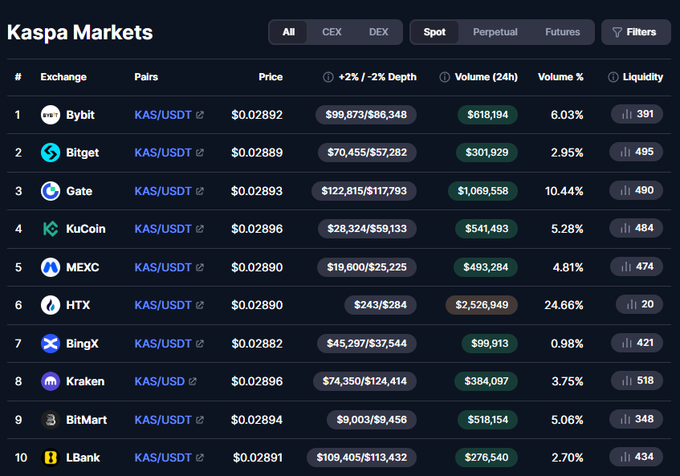Image resolution: width=680 pixels, height=476 pixels.
Task: Open Gate's KAS/USDT pair link
Action: click(x=163, y=191)
